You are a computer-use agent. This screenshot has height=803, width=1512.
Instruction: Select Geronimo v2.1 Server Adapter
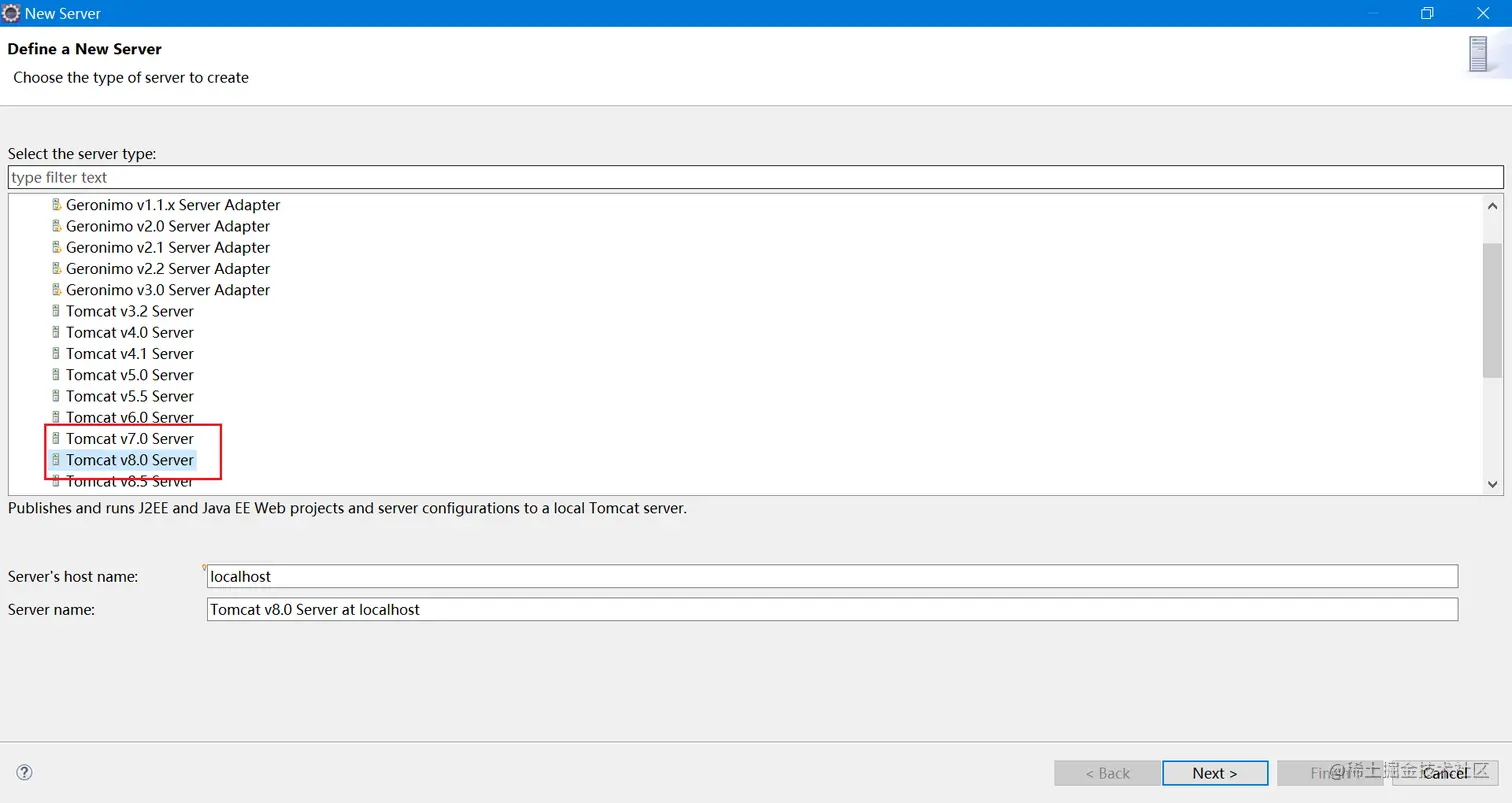[168, 247]
